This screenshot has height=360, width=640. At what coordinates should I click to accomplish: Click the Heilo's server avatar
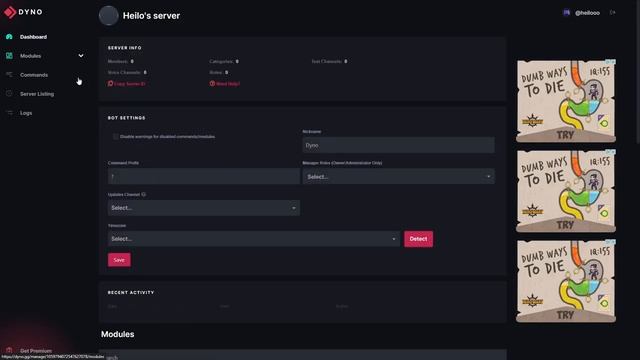[109, 16]
